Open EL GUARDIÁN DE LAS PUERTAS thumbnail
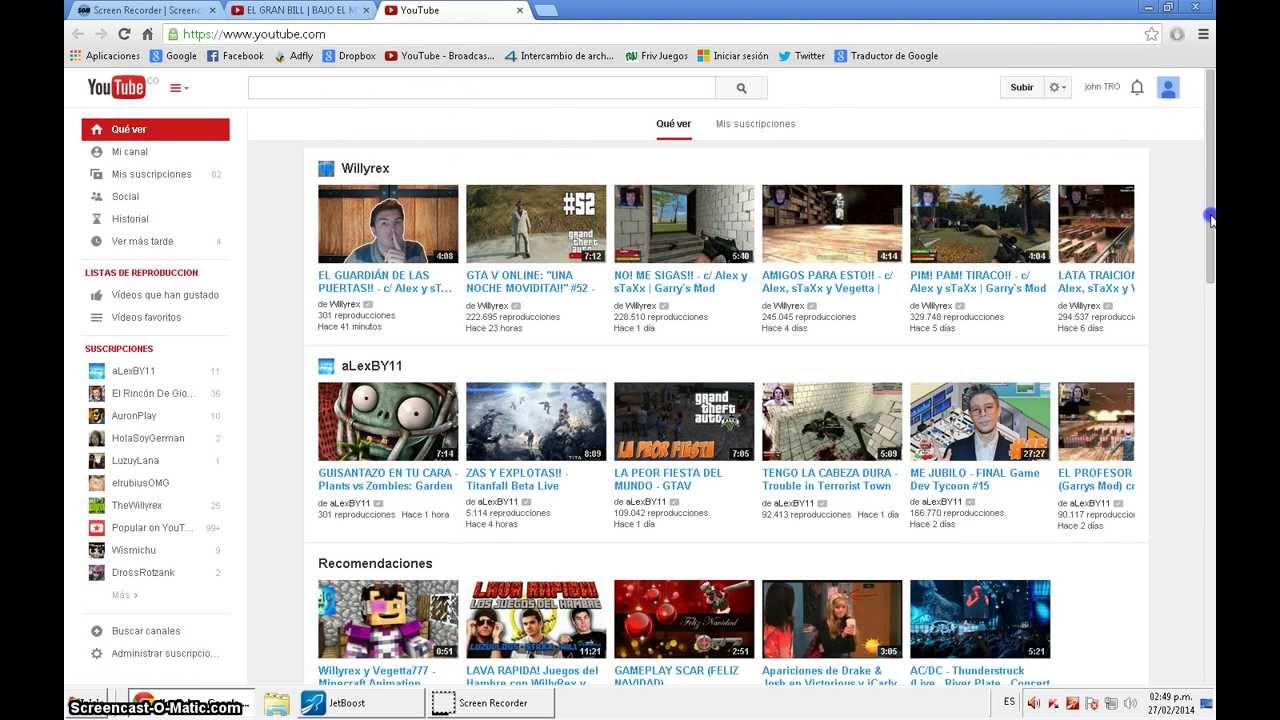 click(x=388, y=224)
